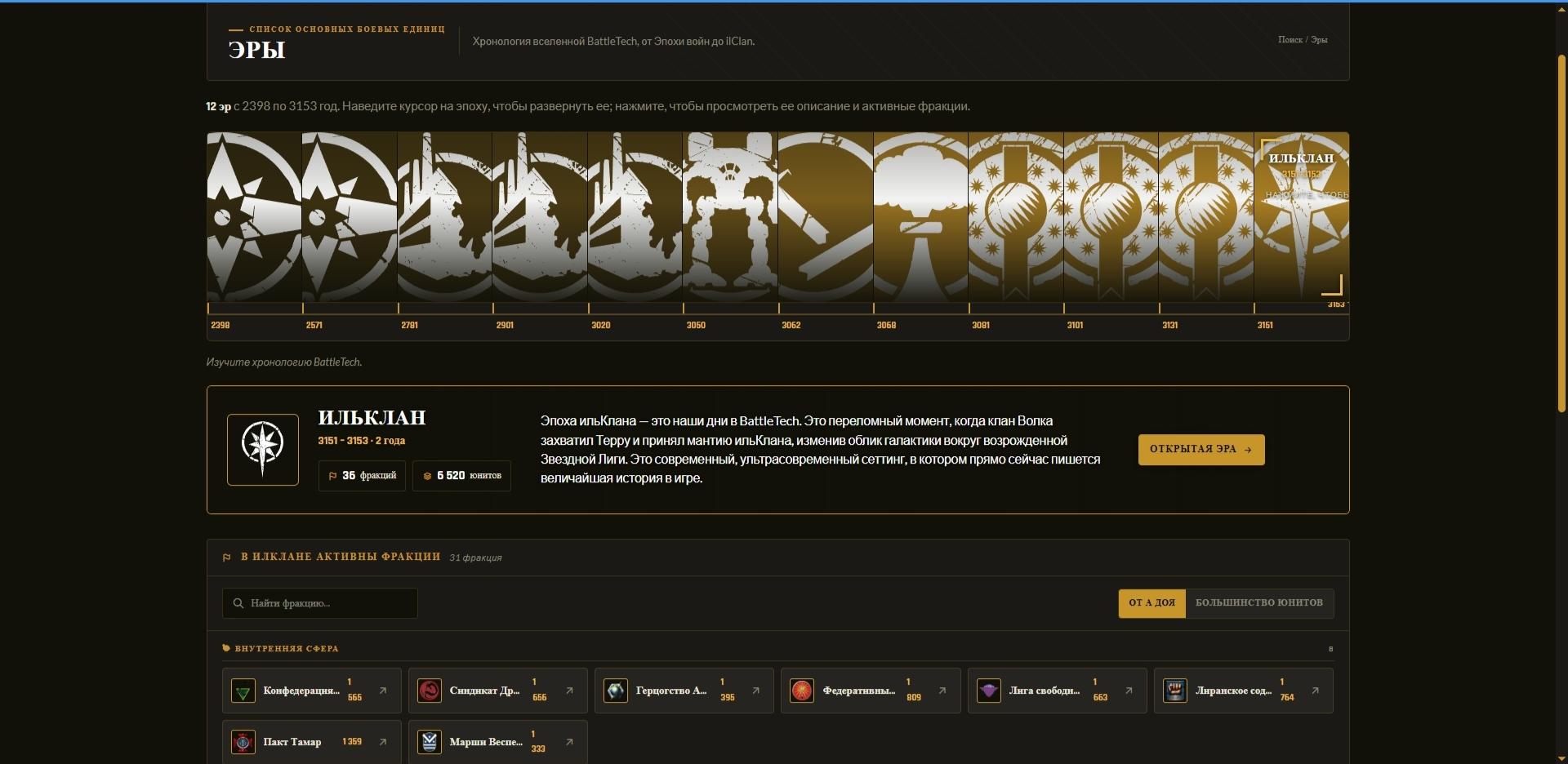Go to the Поиск breadcrumb link

(x=1290, y=39)
